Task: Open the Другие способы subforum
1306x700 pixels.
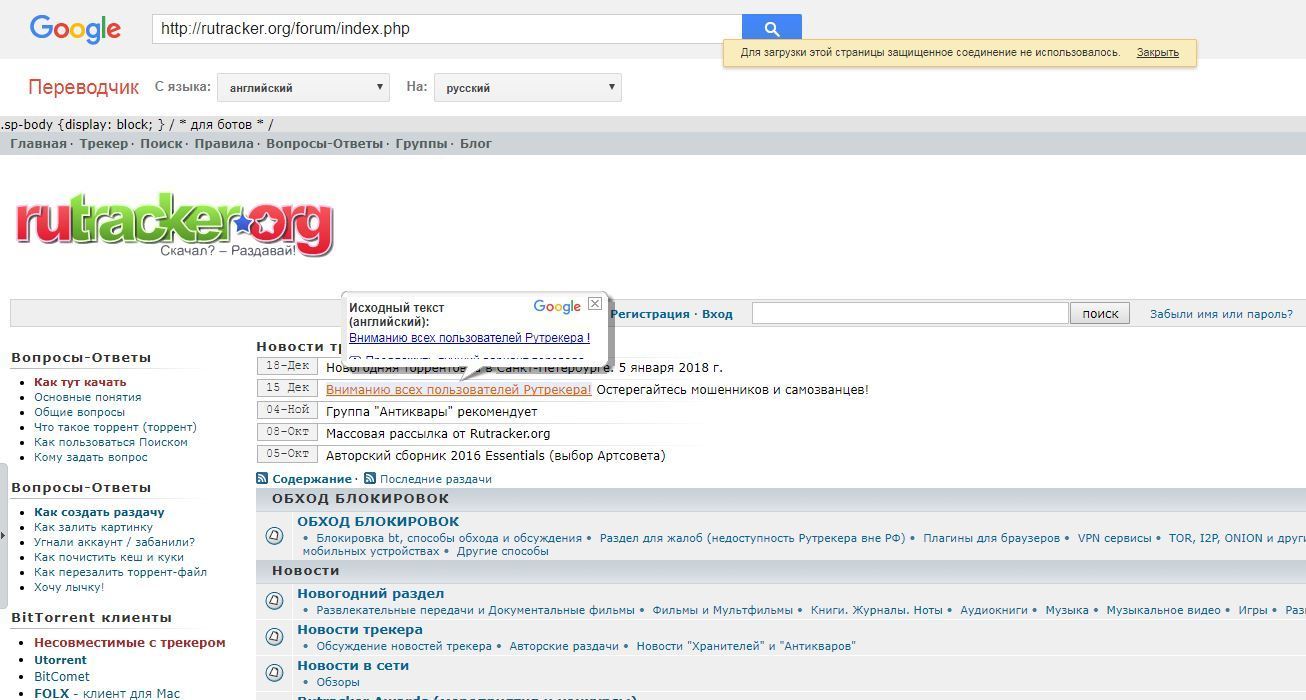Action: coord(503,551)
